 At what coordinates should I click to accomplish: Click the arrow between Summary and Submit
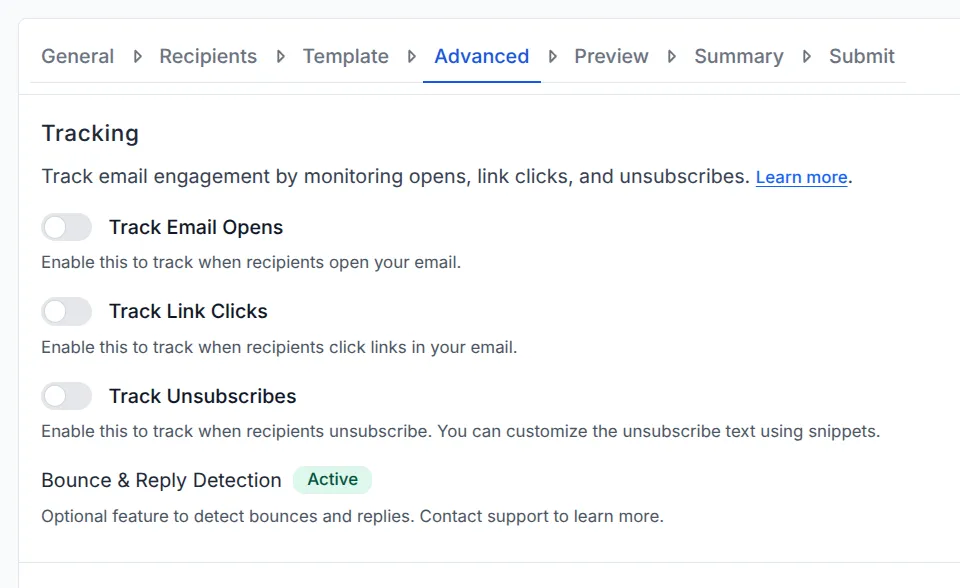tap(807, 57)
